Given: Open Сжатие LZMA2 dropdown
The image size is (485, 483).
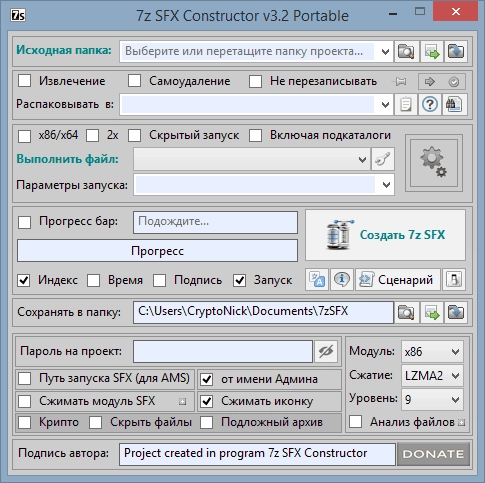Looking at the screenshot, I should [432, 376].
